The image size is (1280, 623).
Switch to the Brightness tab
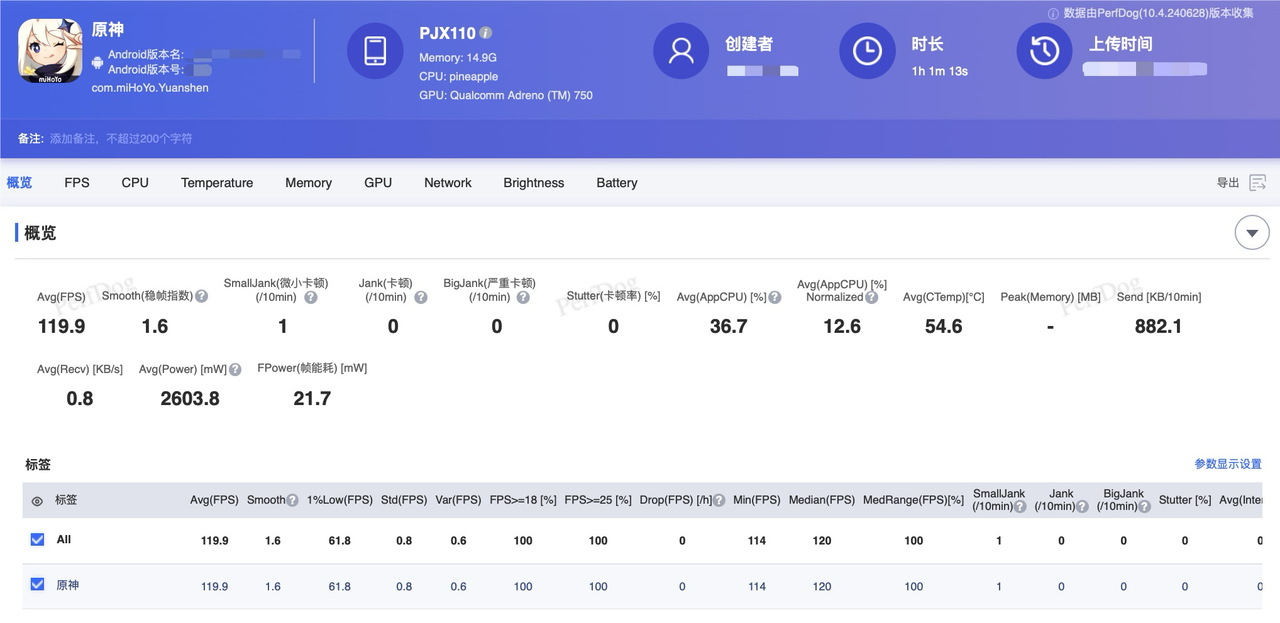534,182
